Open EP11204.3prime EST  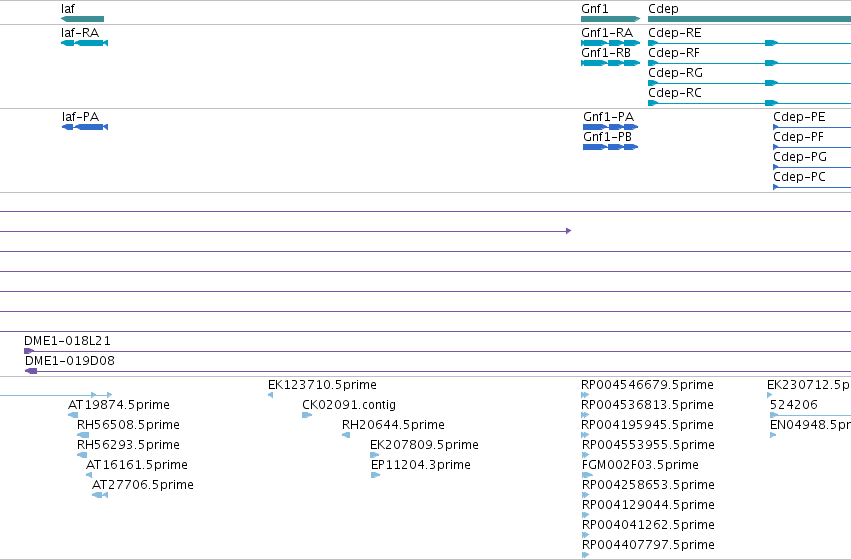[376, 475]
